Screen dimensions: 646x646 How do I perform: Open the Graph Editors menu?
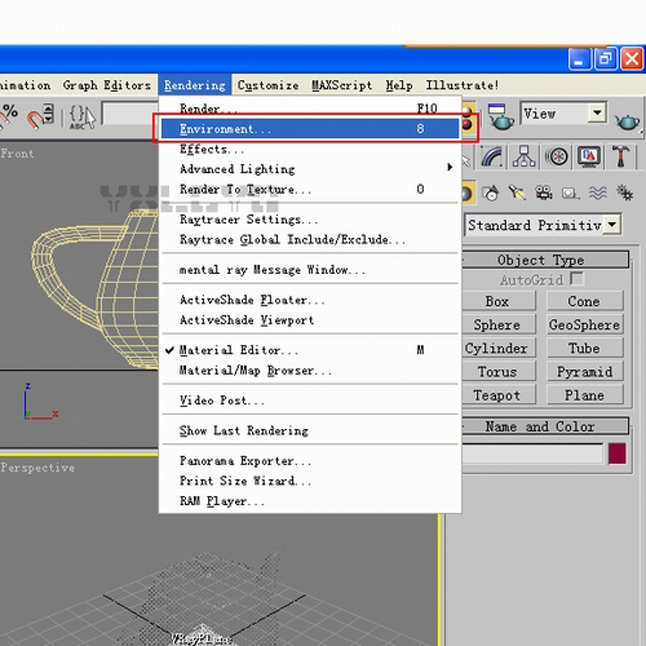tap(107, 85)
